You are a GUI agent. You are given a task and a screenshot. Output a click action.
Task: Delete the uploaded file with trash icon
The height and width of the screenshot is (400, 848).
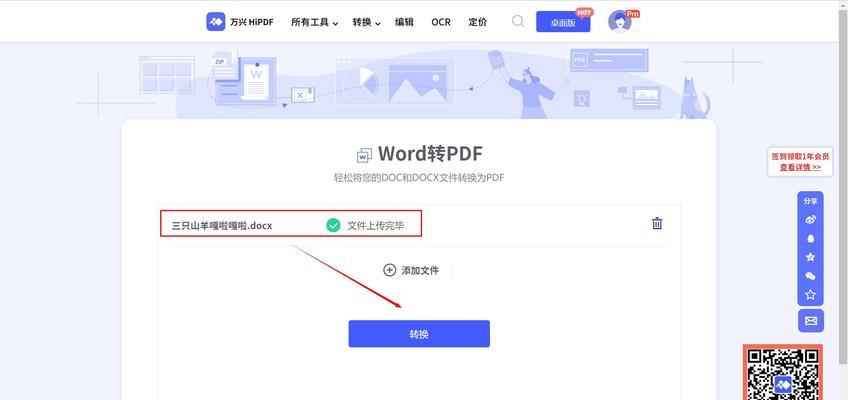point(657,223)
